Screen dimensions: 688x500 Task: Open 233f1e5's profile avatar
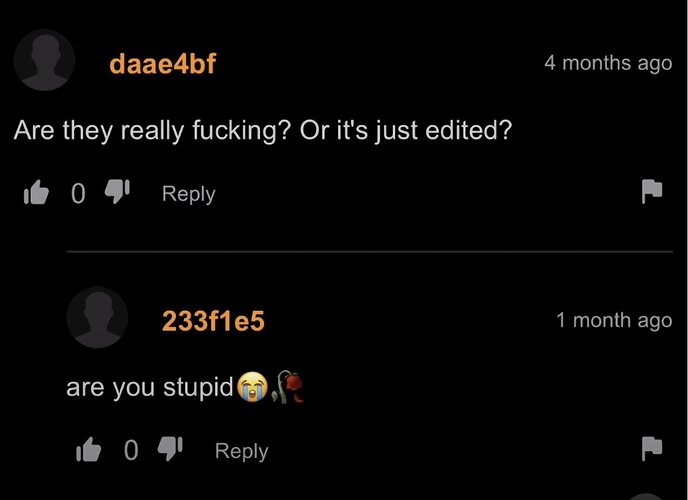[97, 317]
